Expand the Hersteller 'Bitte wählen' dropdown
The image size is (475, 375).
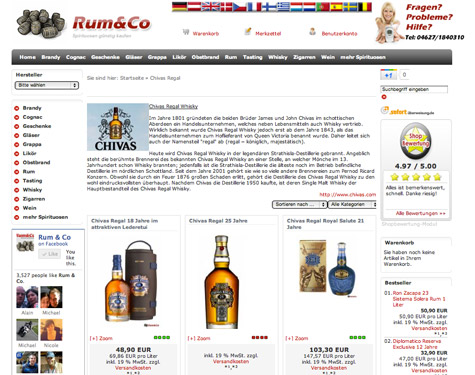pyautogui.click(x=47, y=85)
